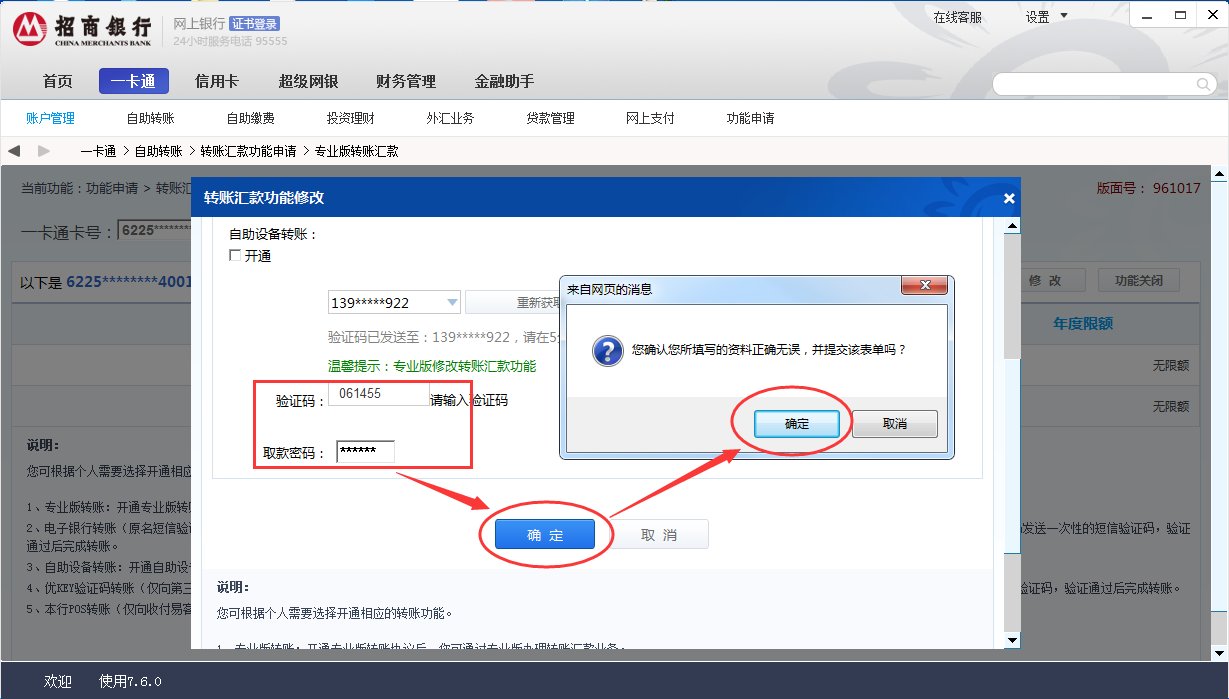Image resolution: width=1229 pixels, height=699 pixels.
Task: Open the 139*****922 phone number dropdown
Action: click(452, 301)
